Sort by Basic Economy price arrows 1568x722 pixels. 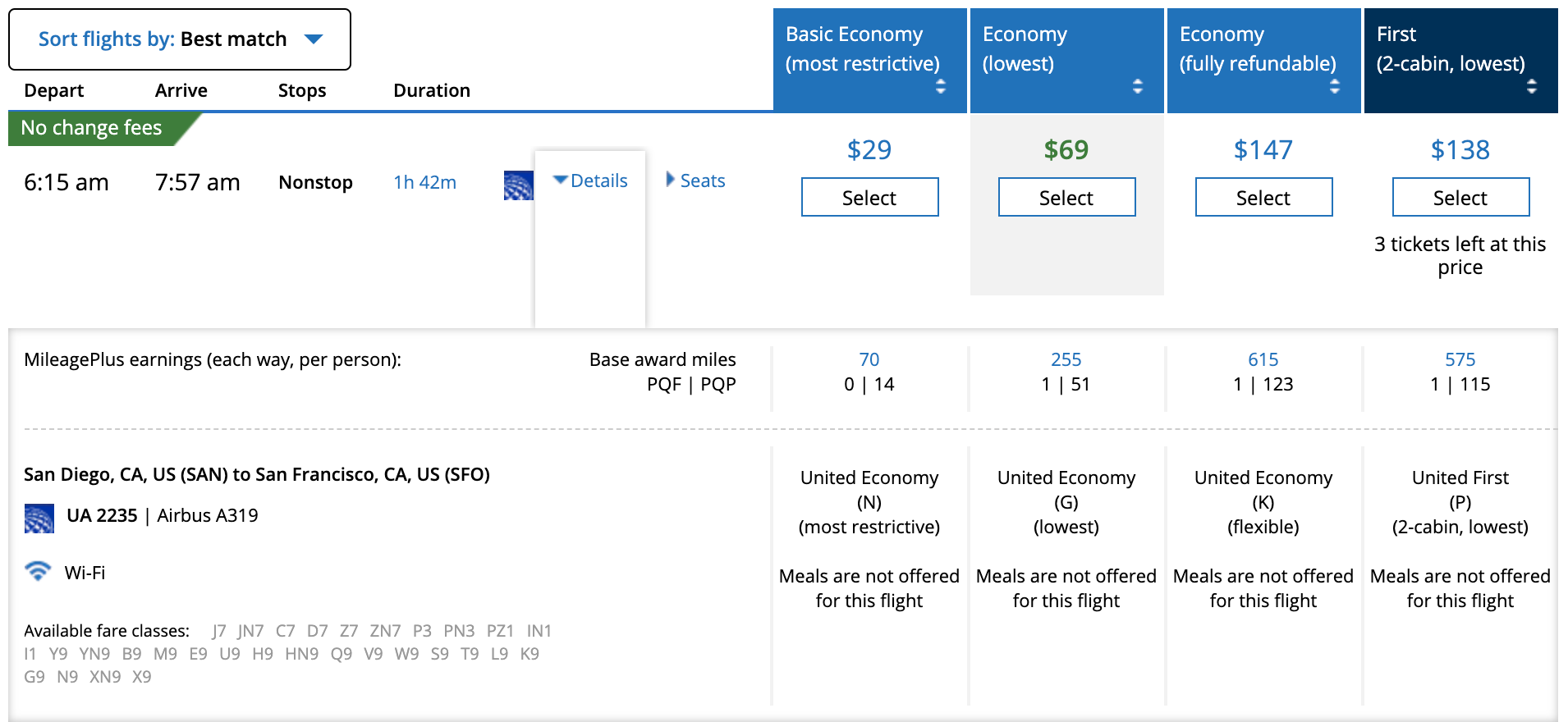tap(940, 86)
